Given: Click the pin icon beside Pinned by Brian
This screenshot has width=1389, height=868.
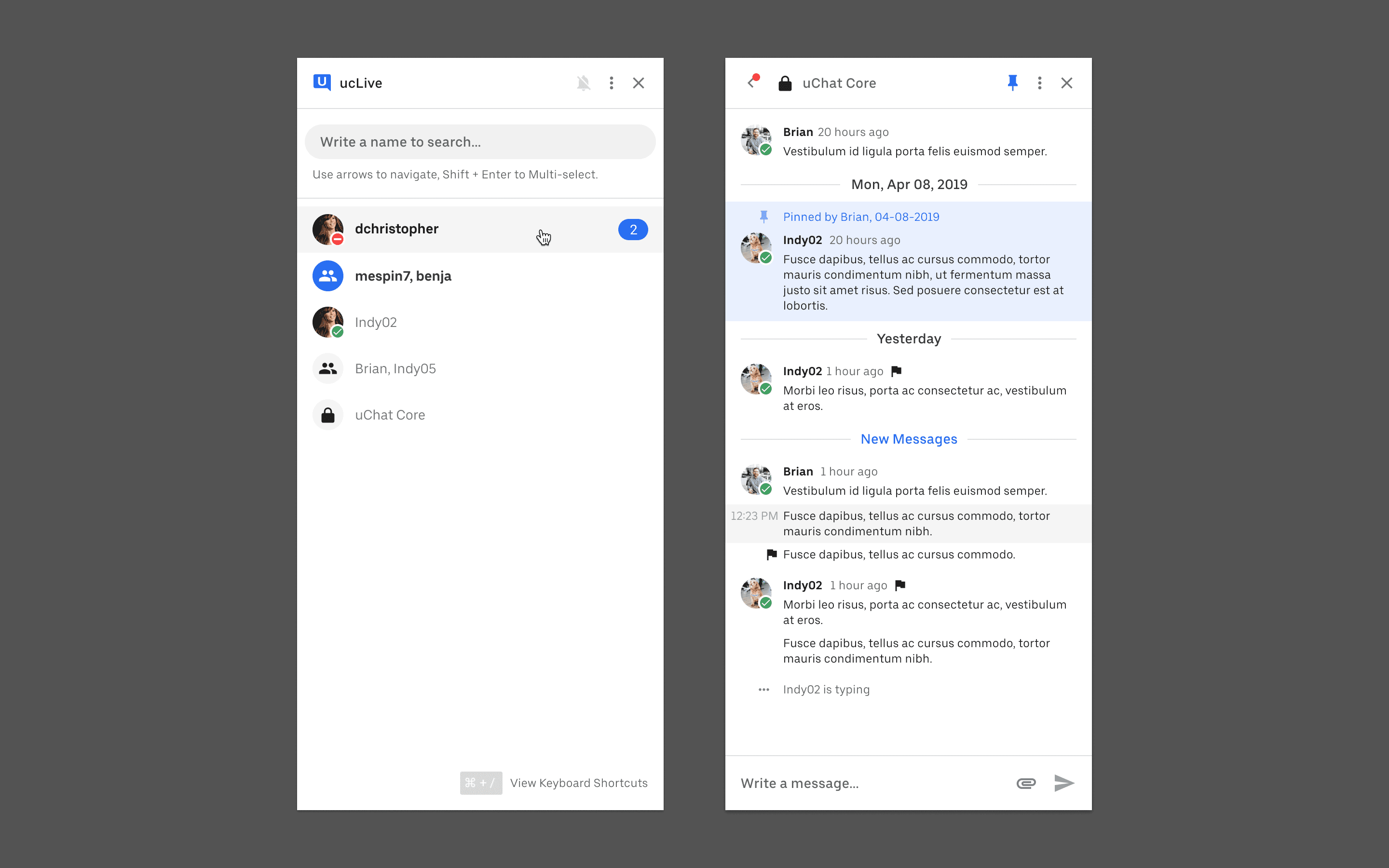Looking at the screenshot, I should click(763, 217).
